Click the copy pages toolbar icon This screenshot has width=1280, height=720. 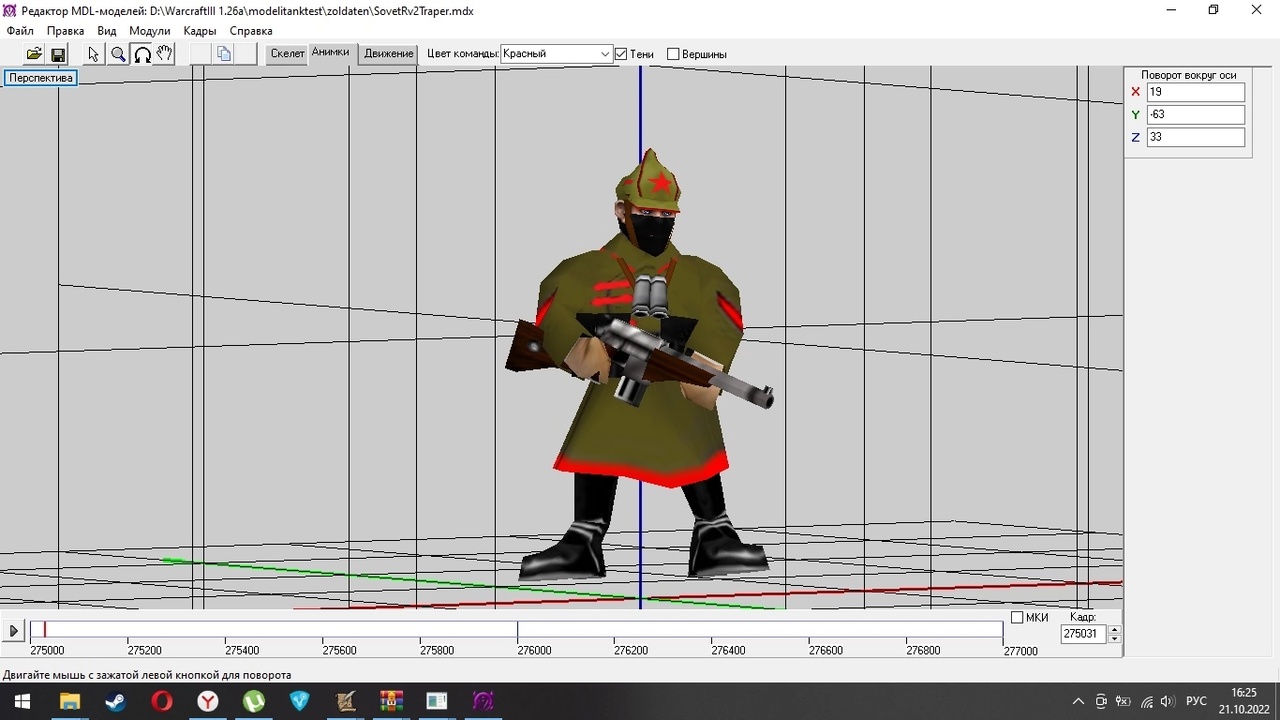click(224, 54)
